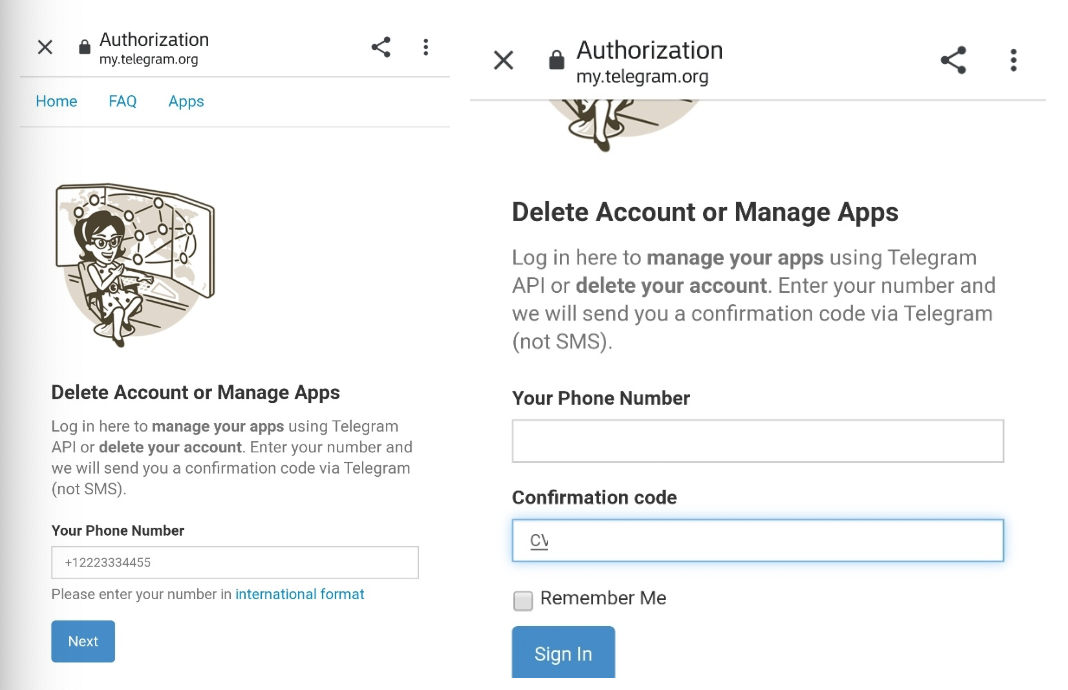This screenshot has width=1068, height=690.
Task: Click the right Delete Account or Manage Apps heading
Action: tap(705, 212)
